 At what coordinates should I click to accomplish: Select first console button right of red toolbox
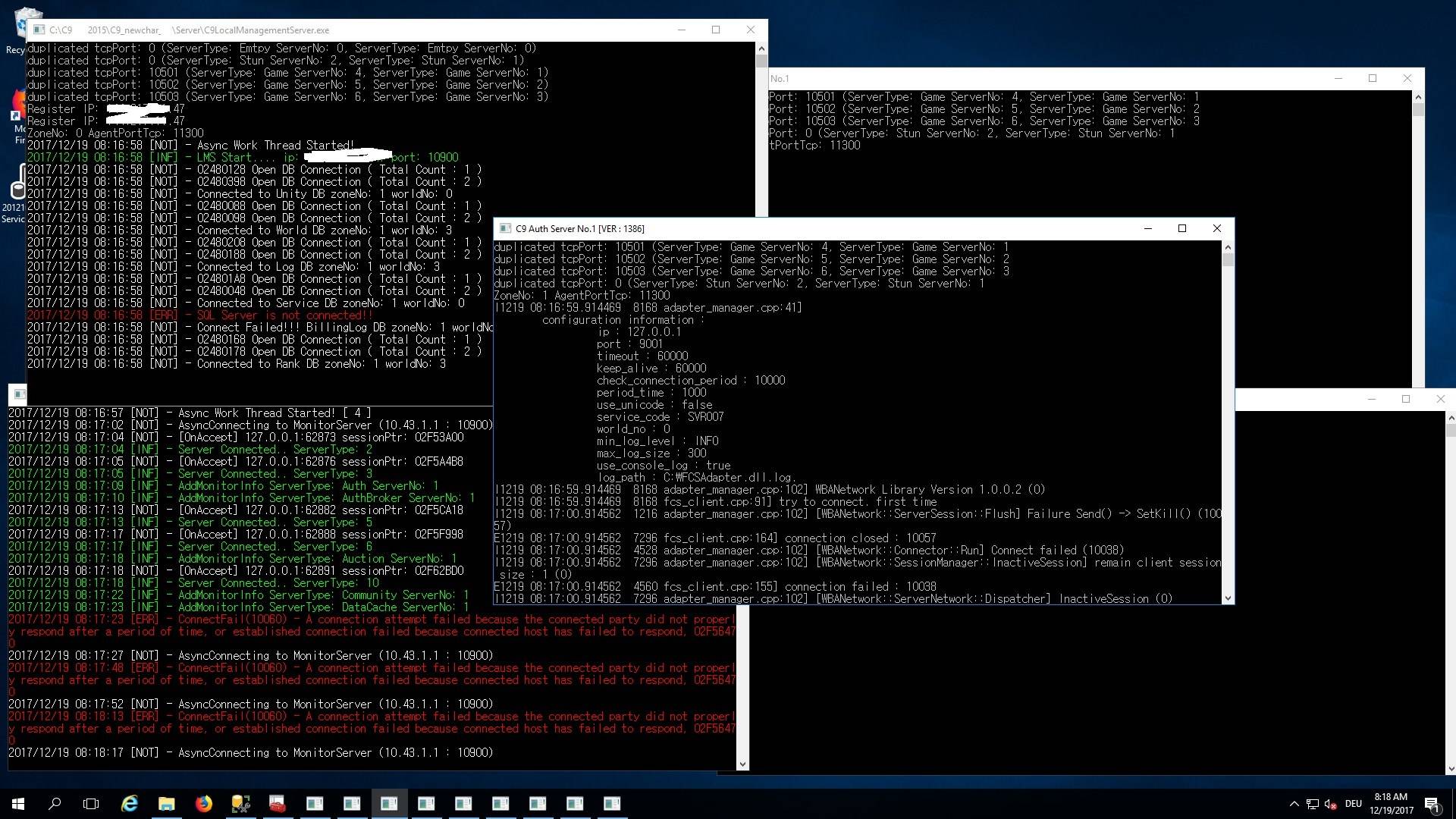click(315, 804)
